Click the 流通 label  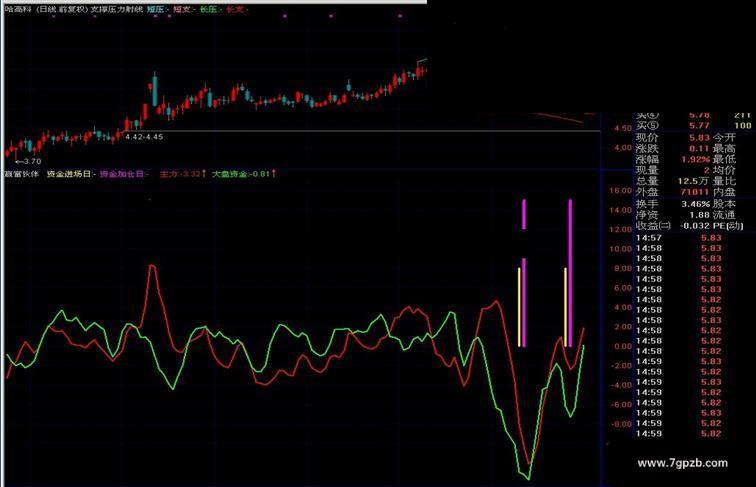724,215
